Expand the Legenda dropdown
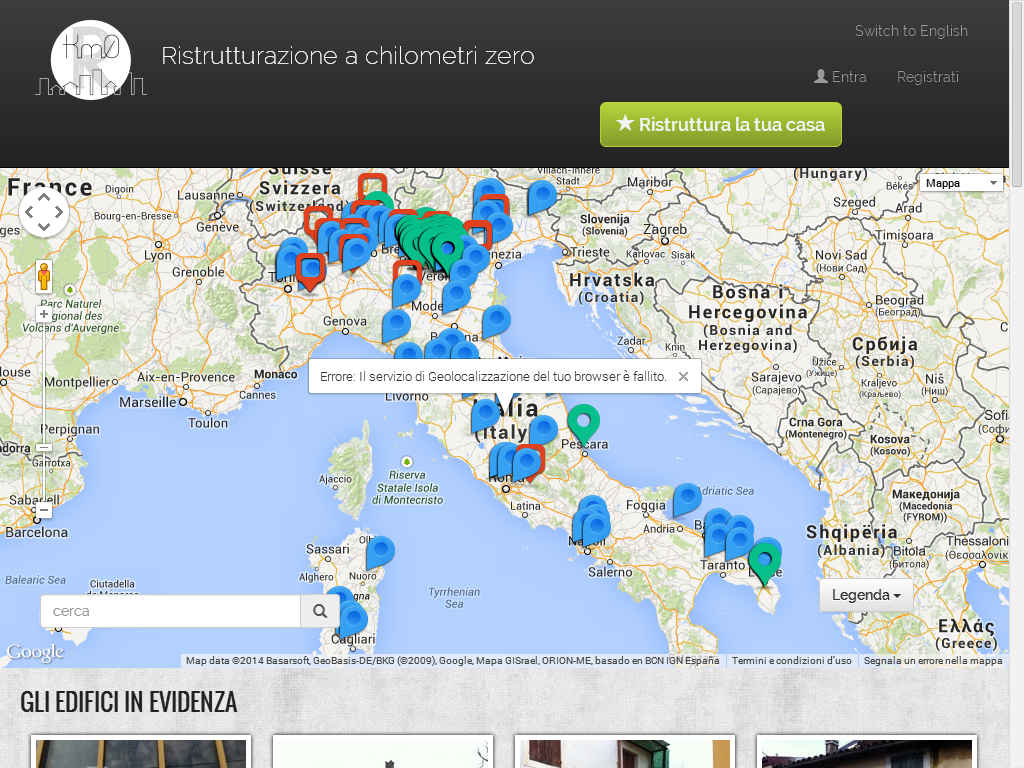1024x768 pixels. pyautogui.click(x=866, y=595)
